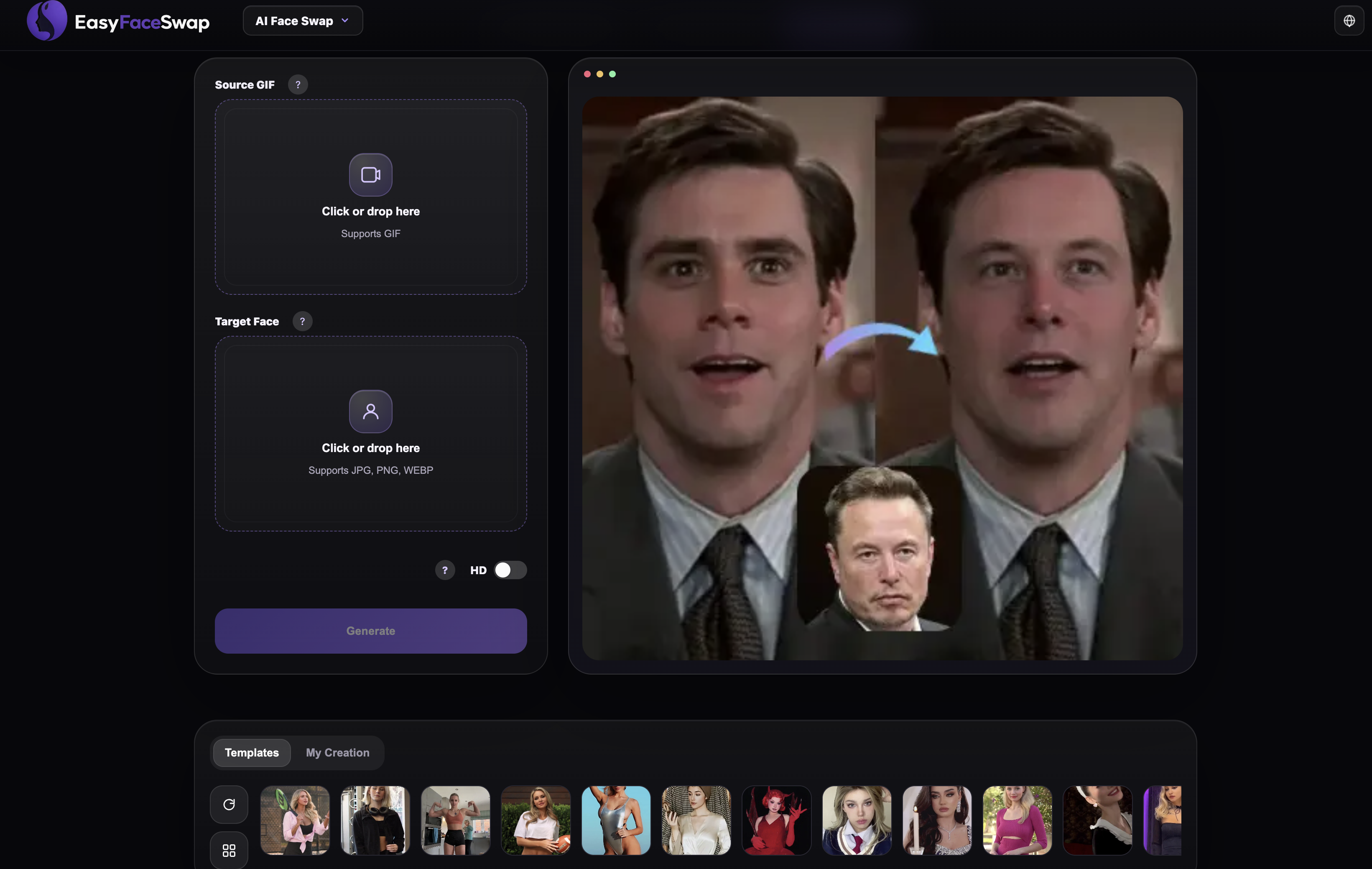The width and height of the screenshot is (1372, 869).
Task: Click the EasyFaceSwap brand name link
Action: point(142,22)
